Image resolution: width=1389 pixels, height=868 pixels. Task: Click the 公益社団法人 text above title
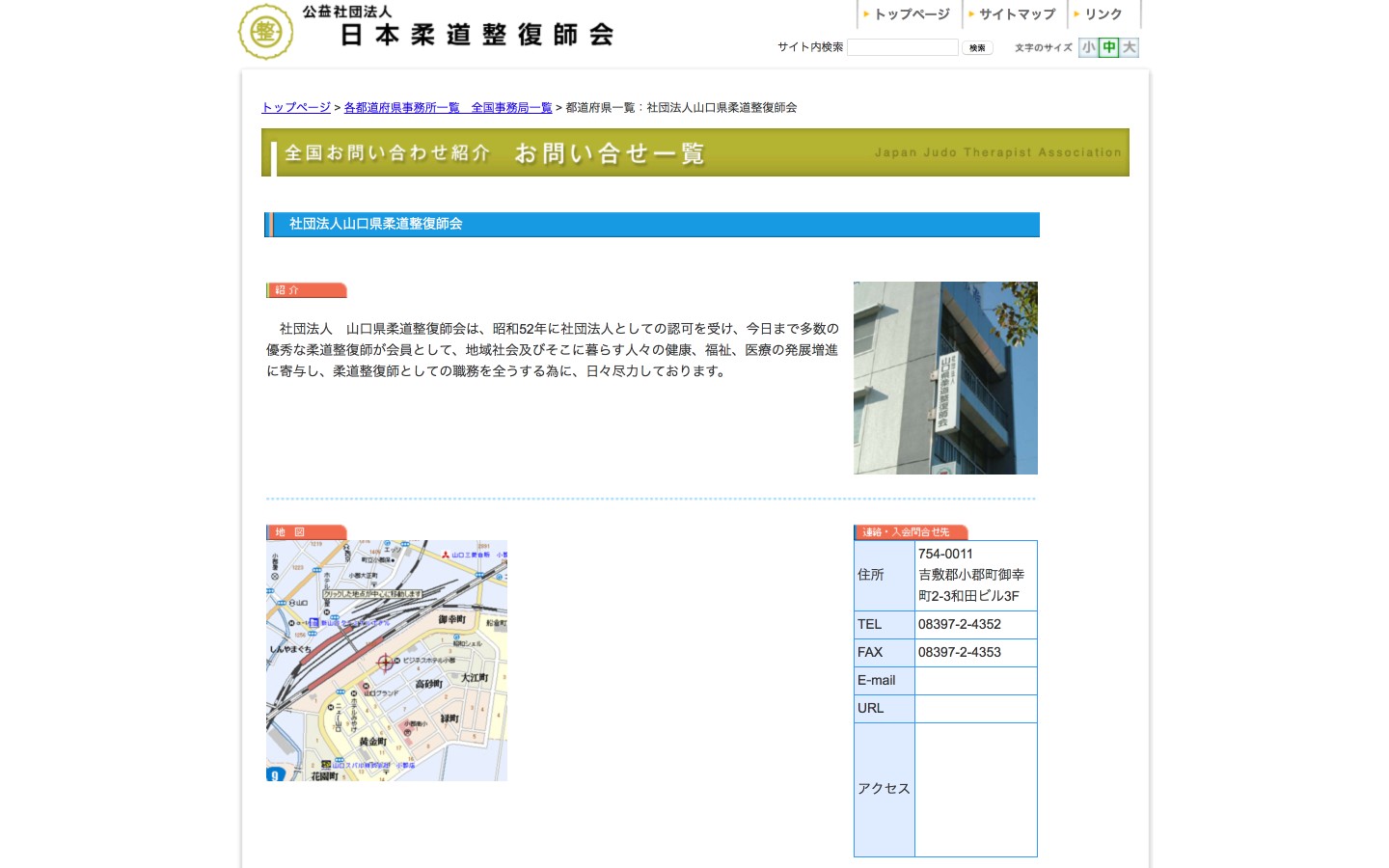click(347, 12)
